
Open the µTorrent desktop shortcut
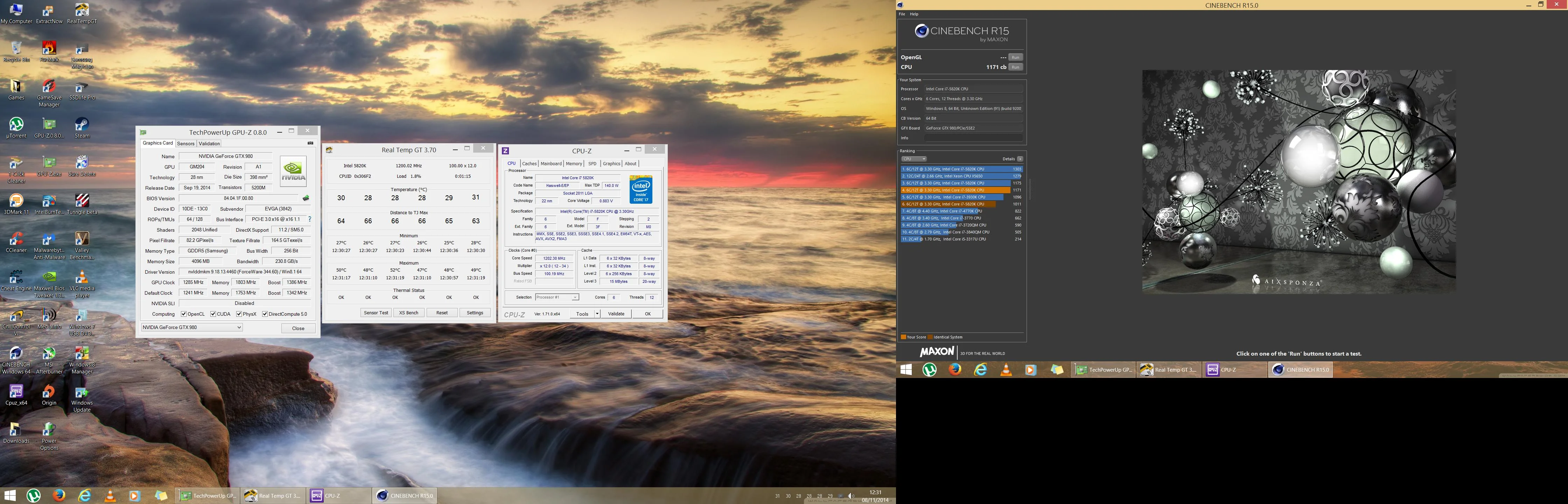point(16,128)
